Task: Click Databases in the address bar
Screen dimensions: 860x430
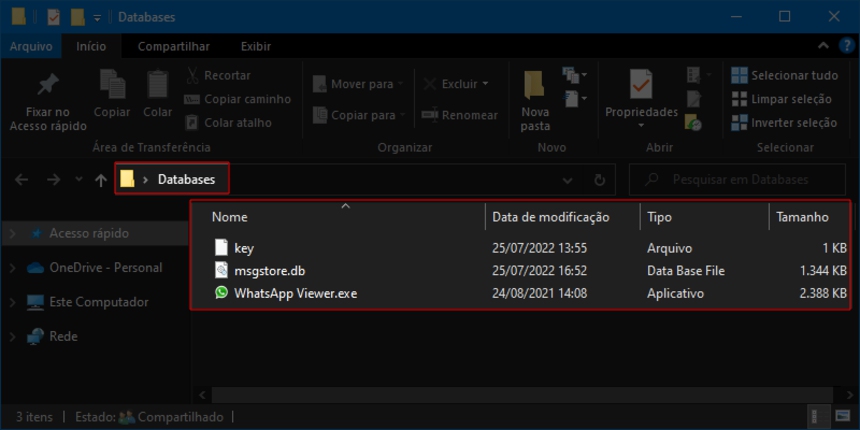Action: click(186, 179)
